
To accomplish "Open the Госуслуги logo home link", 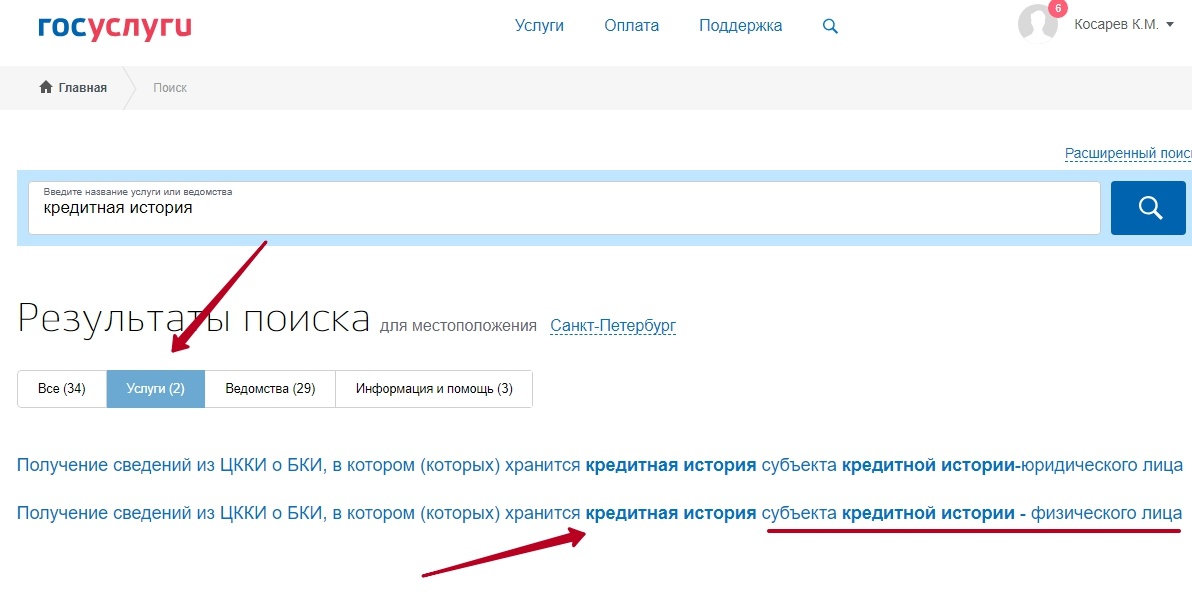I will click(115, 27).
